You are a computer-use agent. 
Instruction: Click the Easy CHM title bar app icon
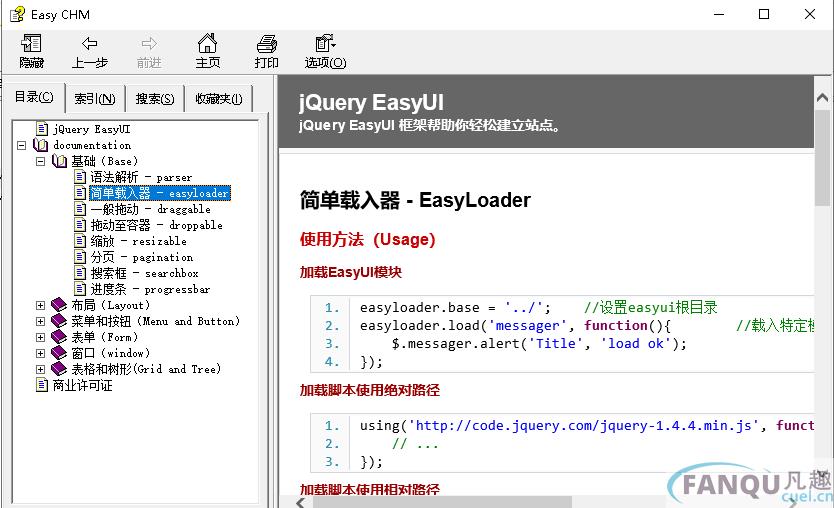17,14
